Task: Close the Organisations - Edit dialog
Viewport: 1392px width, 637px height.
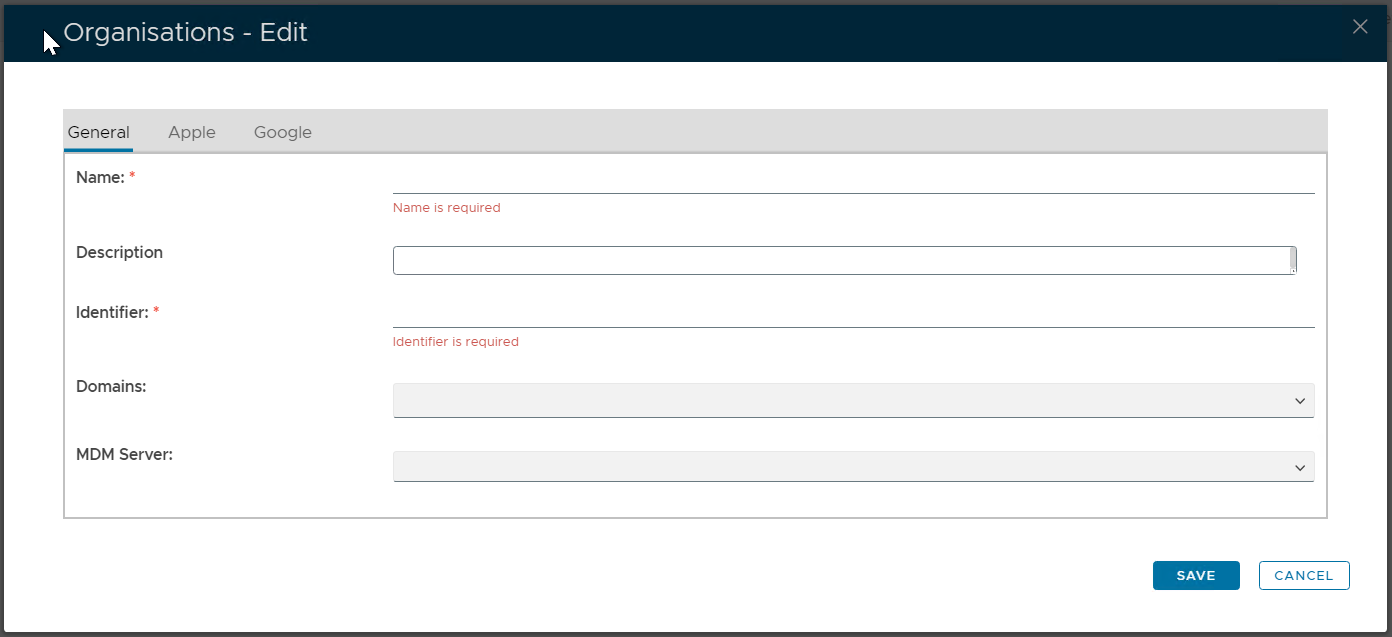Action: [x=1359, y=27]
